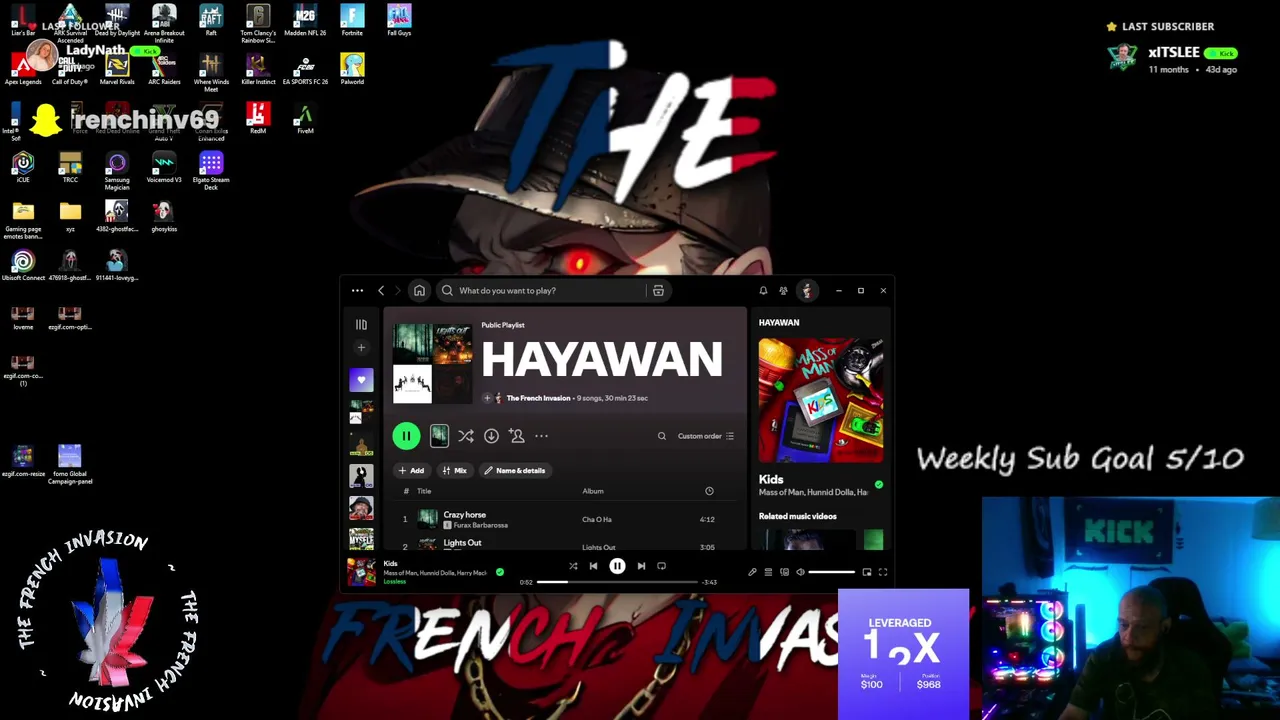This screenshot has height=720, width=1280.
Task: Mute using the Spotify speaker icon
Action: click(x=800, y=572)
